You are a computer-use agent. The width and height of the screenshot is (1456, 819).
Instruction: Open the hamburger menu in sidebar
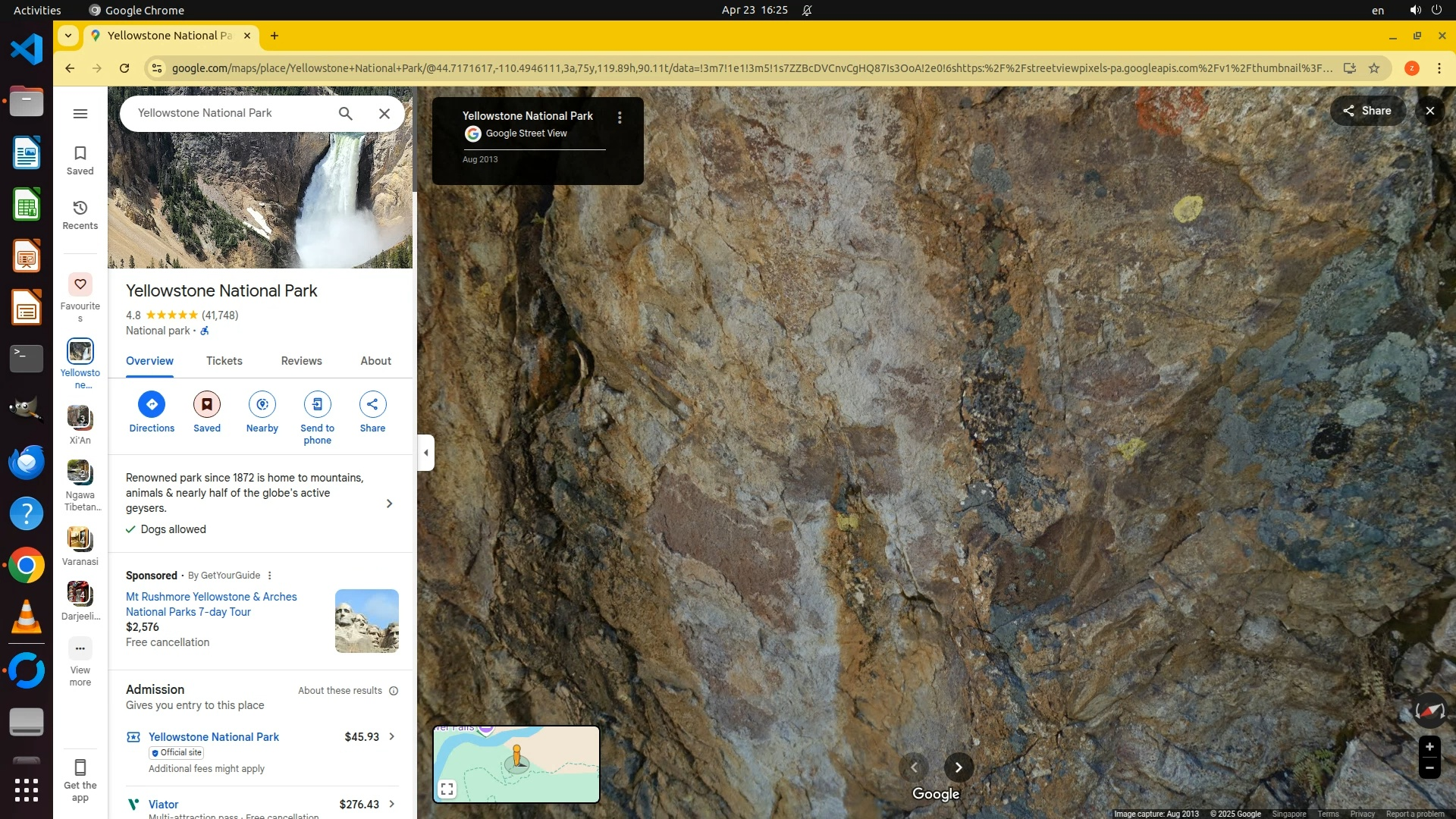pyautogui.click(x=80, y=114)
